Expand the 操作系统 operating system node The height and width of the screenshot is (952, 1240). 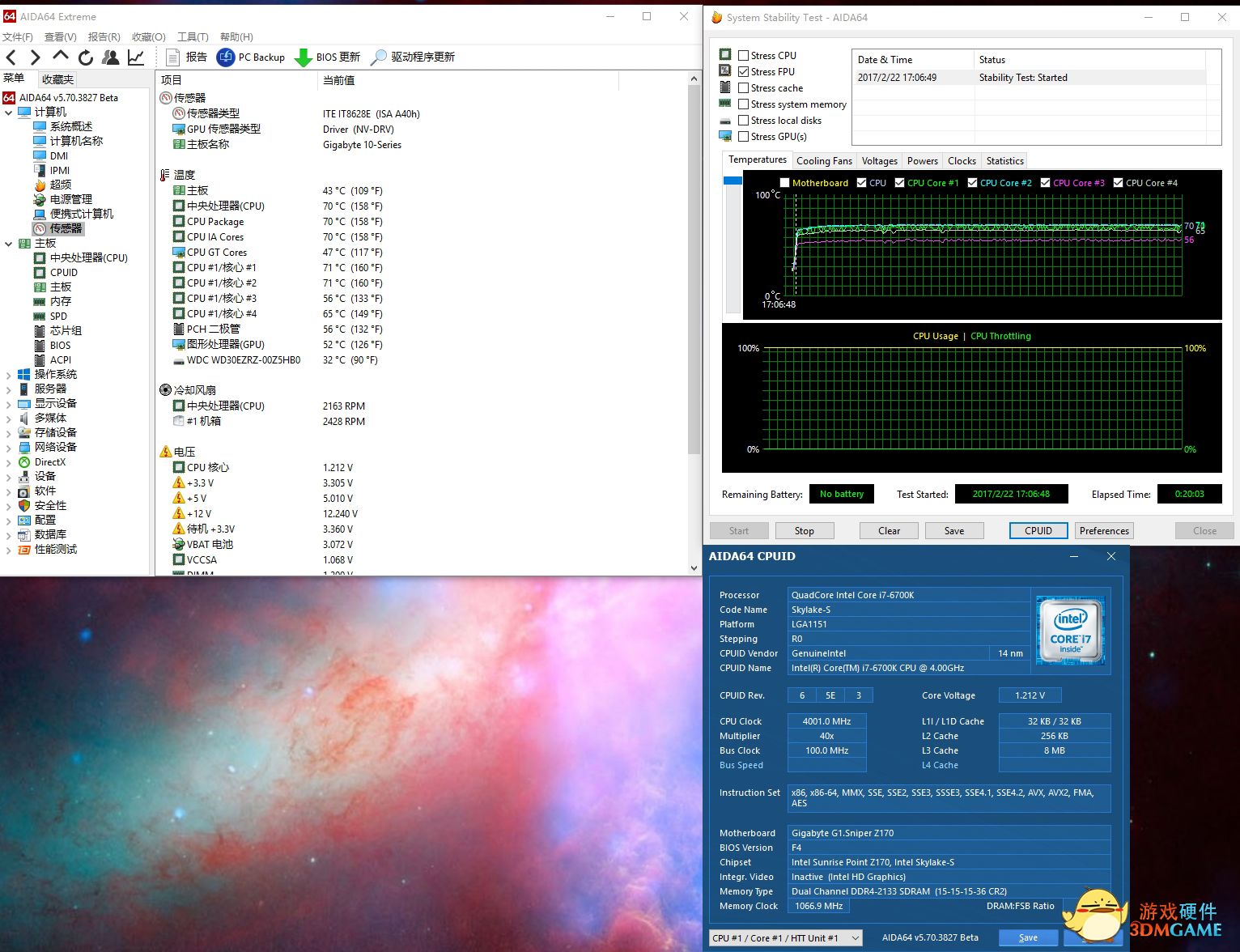point(8,375)
